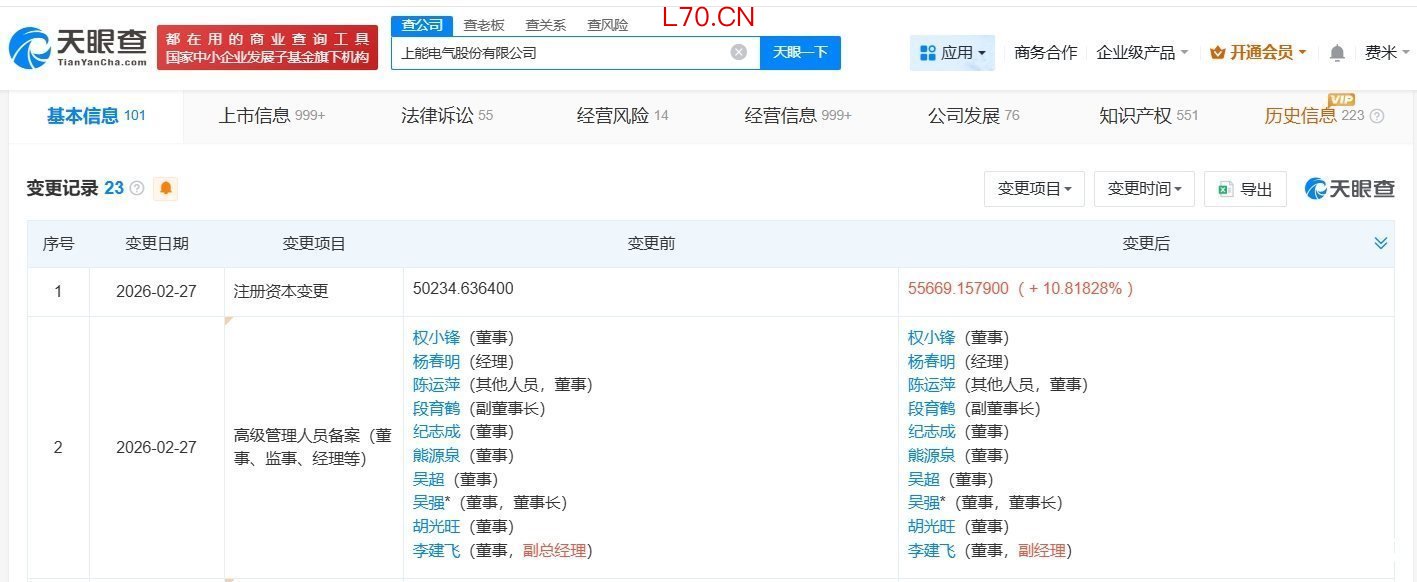
Task: Open the 变更时间 filter dropdown
Action: [1144, 188]
